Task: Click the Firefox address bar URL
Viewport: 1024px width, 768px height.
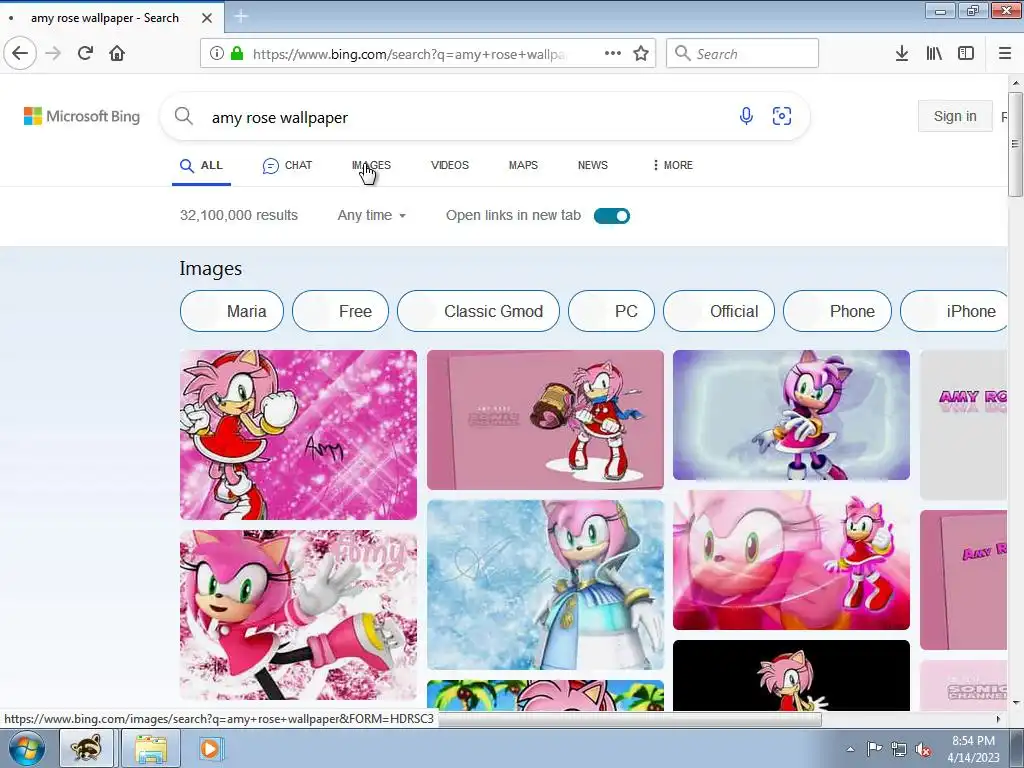Action: pyautogui.click(x=409, y=54)
